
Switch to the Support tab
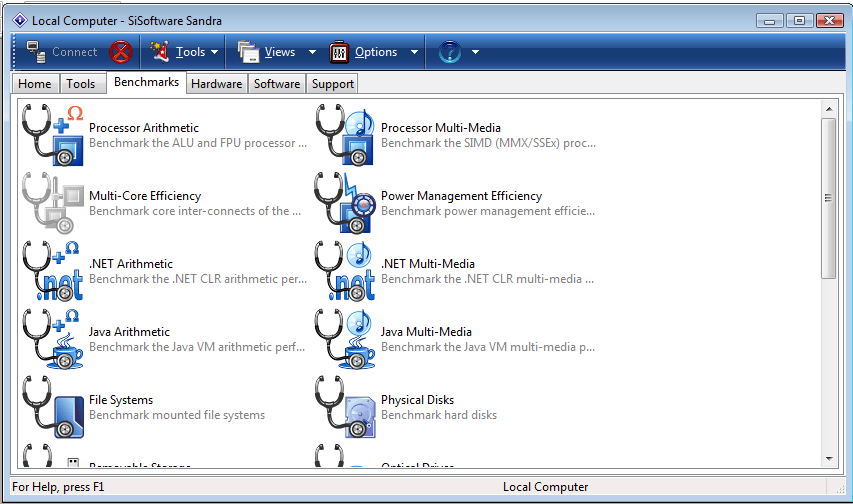333,84
